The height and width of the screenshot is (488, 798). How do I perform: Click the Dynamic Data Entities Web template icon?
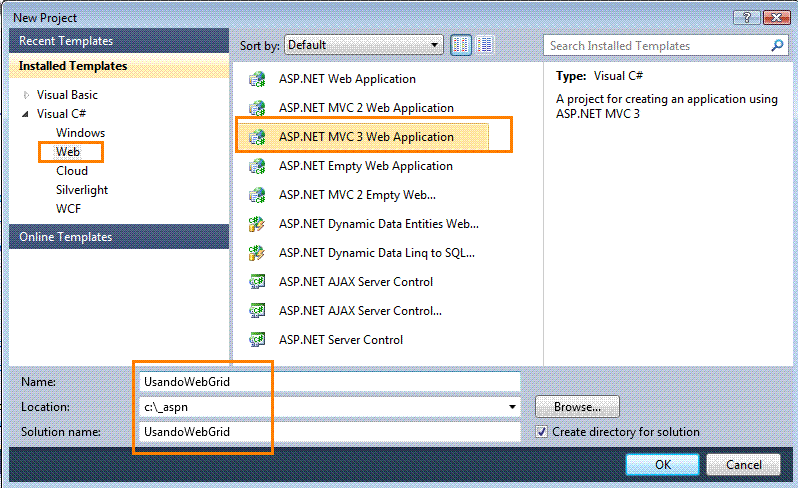(257, 224)
